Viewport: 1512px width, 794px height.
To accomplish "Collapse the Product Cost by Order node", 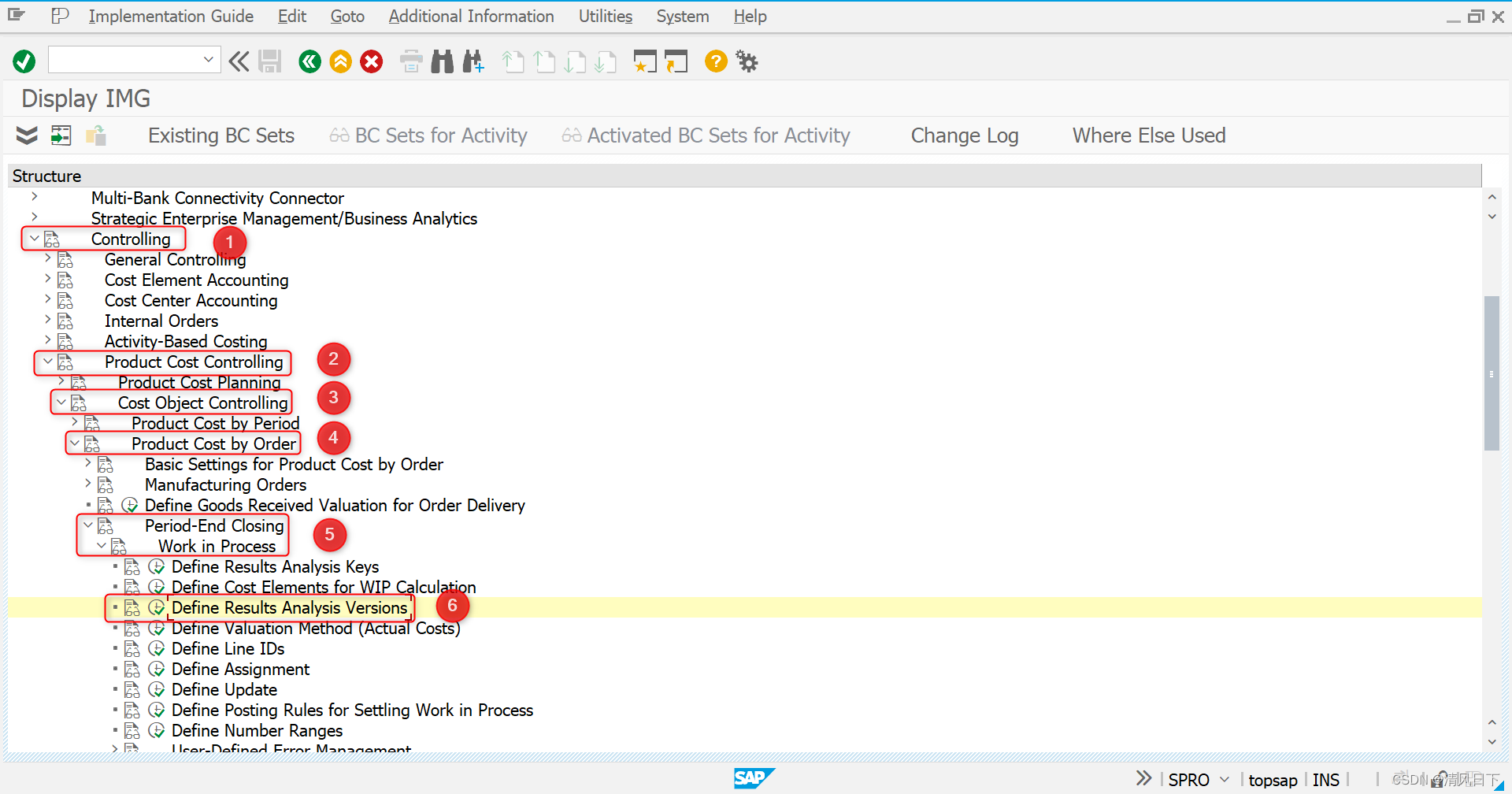I will click(75, 443).
